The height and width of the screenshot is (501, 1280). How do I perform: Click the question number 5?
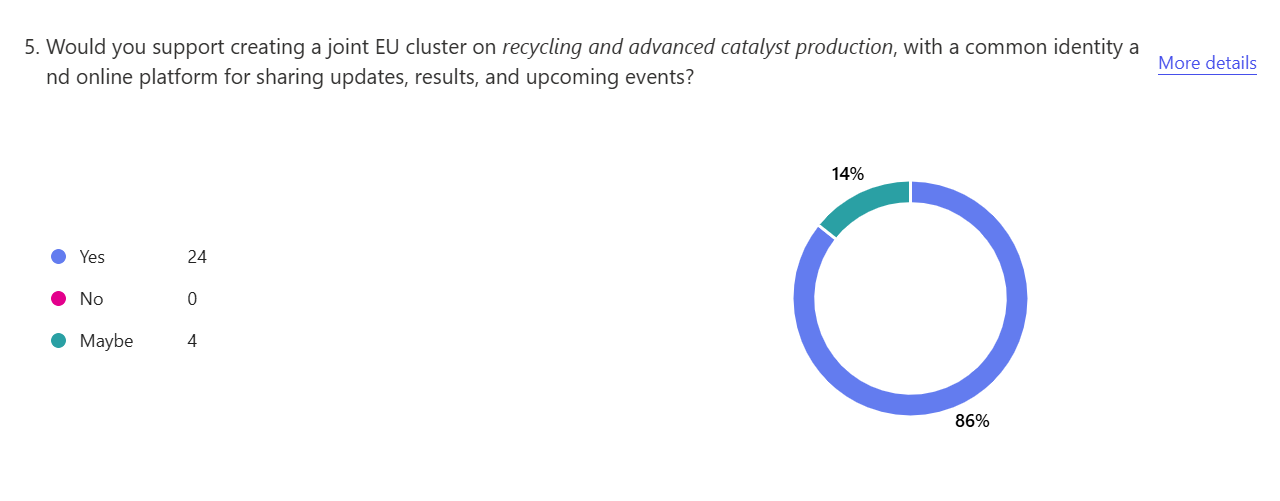(x=30, y=48)
